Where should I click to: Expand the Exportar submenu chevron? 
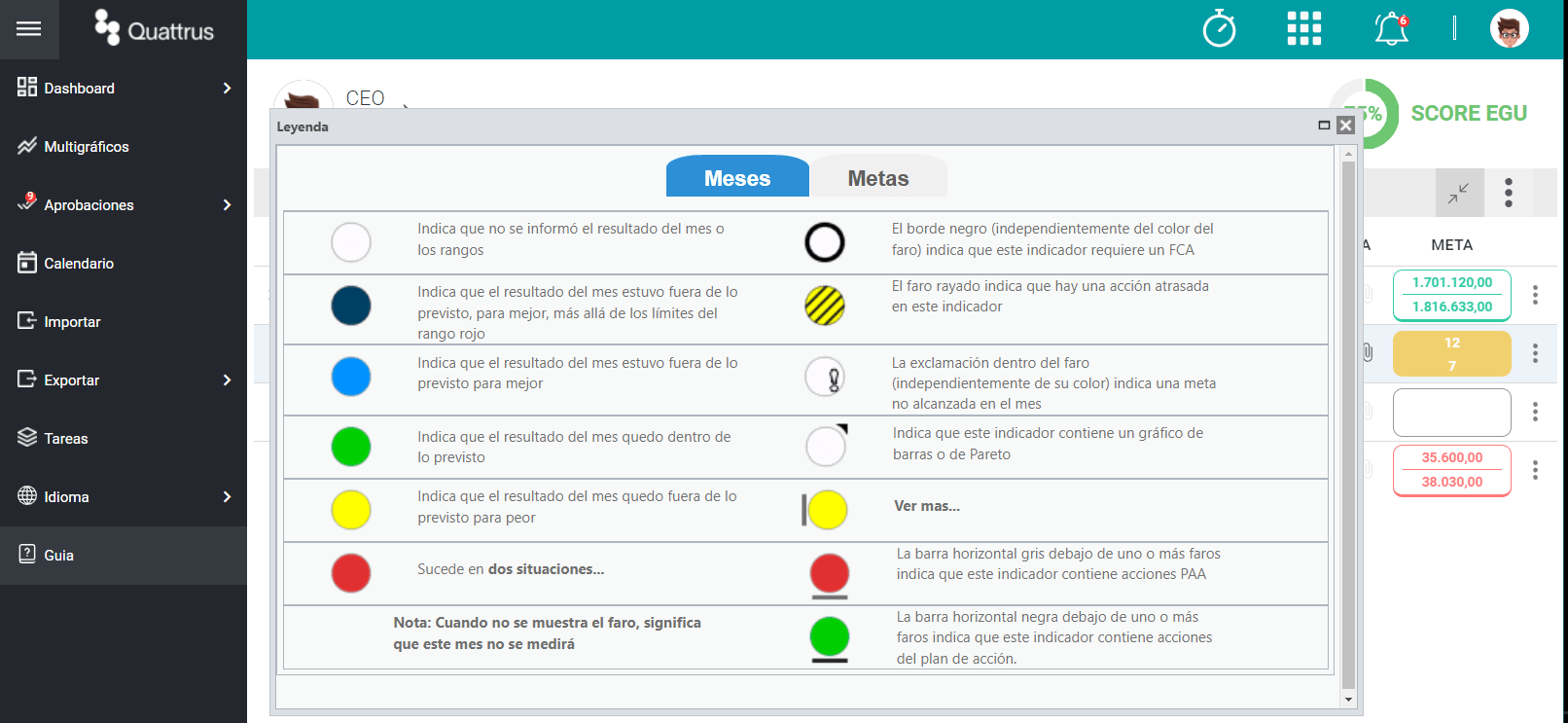coord(227,380)
